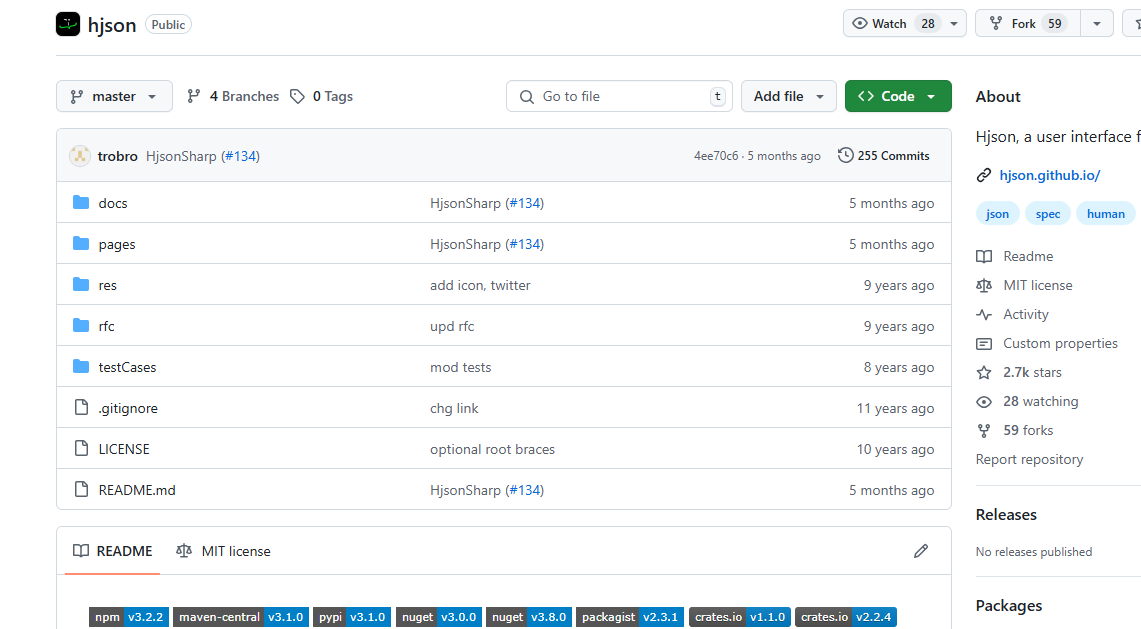Open the hjson.github.io/ website link
Viewport: 1141px width, 629px height.
coord(1049,175)
